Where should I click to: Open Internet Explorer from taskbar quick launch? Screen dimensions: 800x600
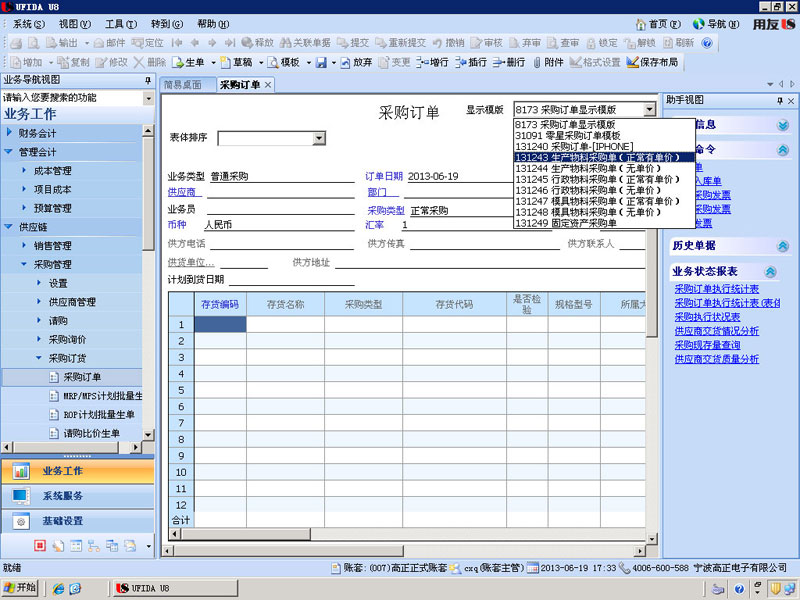(x=59, y=588)
